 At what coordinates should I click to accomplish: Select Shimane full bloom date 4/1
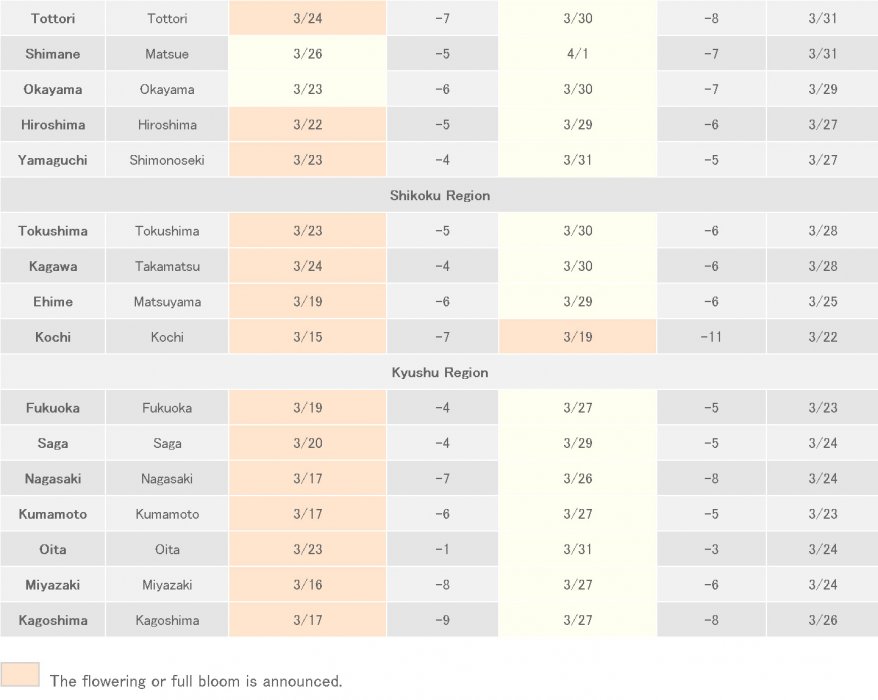click(578, 54)
